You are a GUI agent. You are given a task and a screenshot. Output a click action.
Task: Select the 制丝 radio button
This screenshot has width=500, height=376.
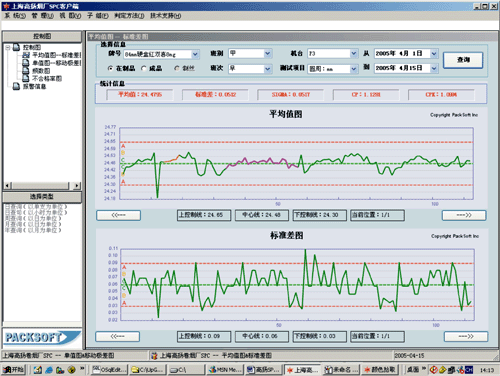click(x=177, y=68)
